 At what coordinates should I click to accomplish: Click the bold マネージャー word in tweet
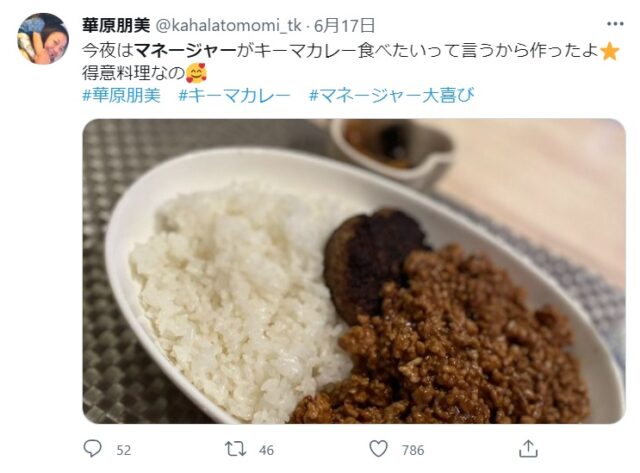point(186,51)
